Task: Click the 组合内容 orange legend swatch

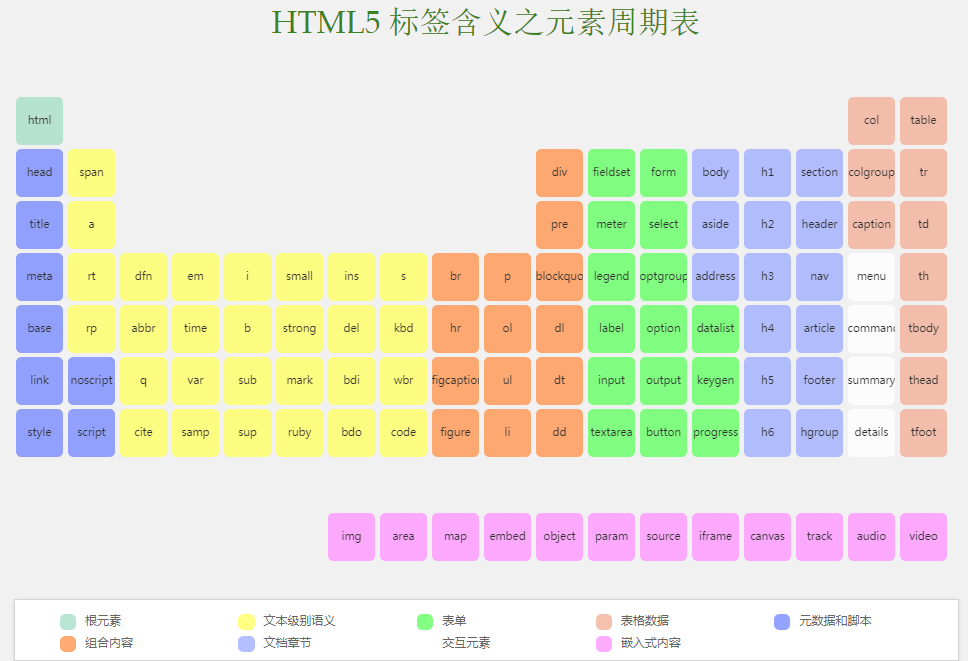Action: [68, 644]
